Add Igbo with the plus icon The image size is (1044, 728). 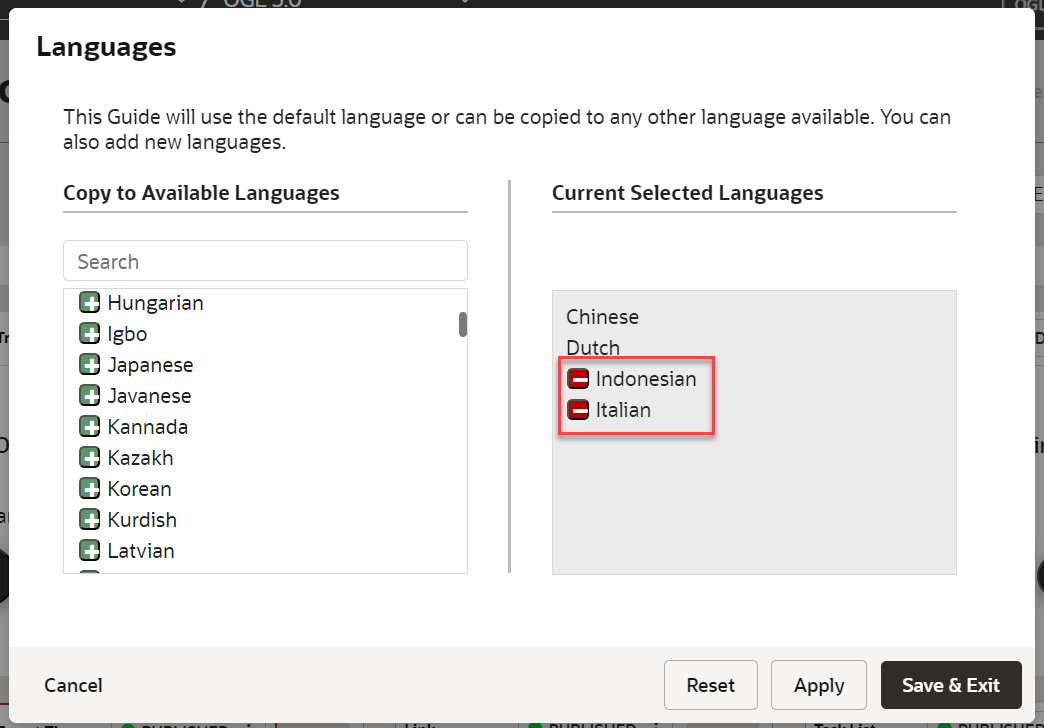pos(88,333)
